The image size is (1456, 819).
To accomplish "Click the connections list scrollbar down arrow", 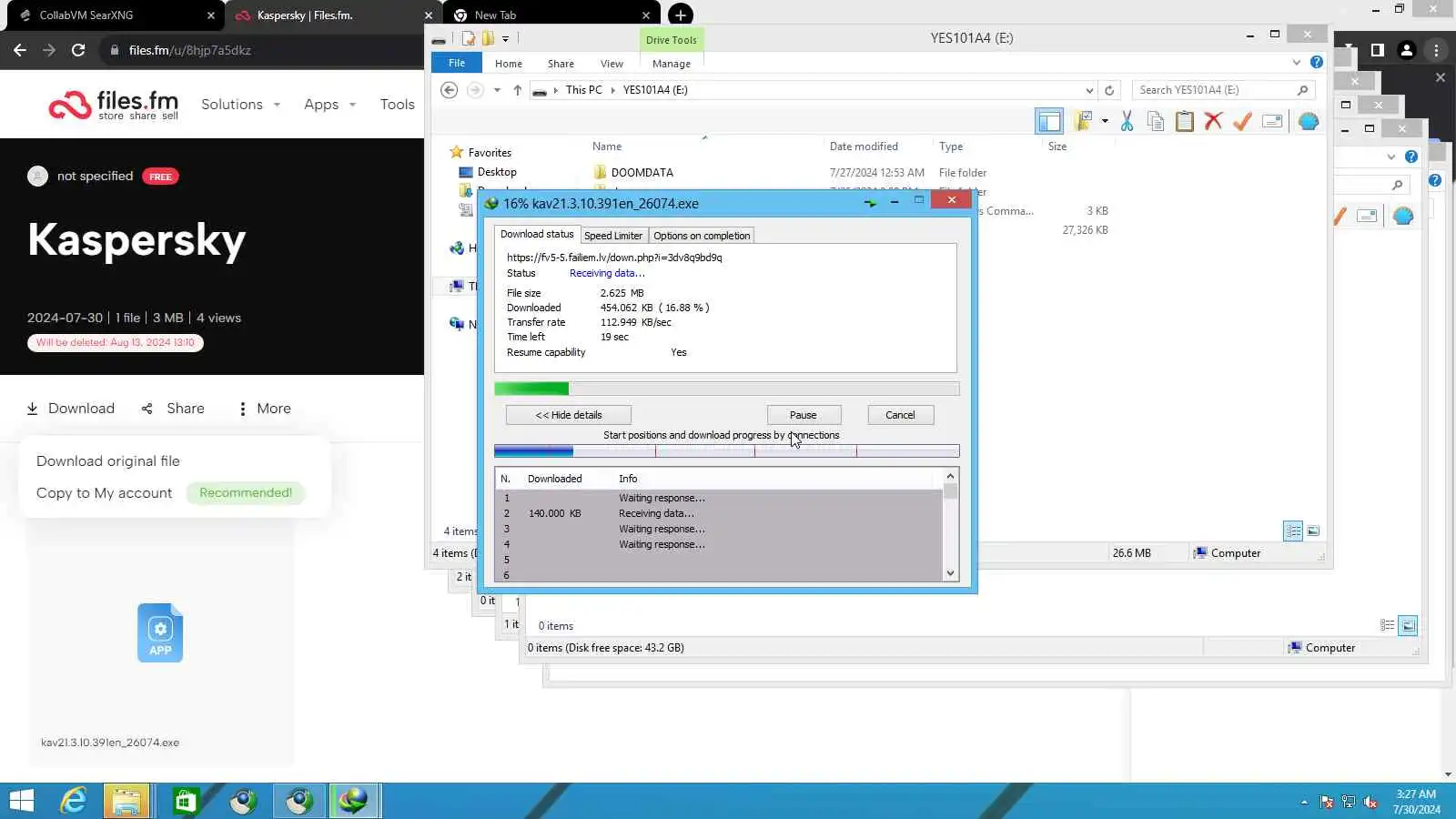I will tap(950, 573).
